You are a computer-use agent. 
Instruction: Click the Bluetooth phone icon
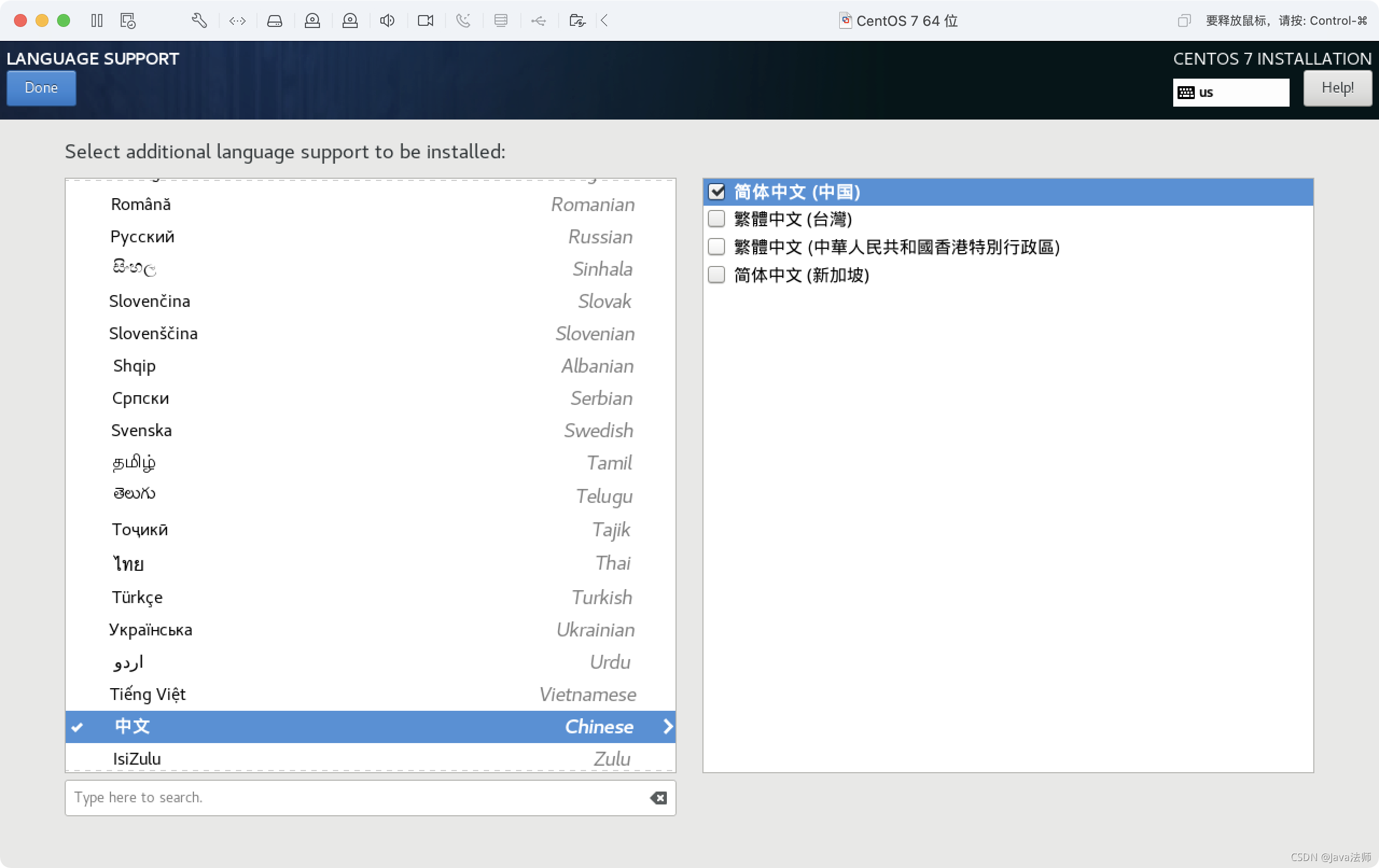[463, 21]
